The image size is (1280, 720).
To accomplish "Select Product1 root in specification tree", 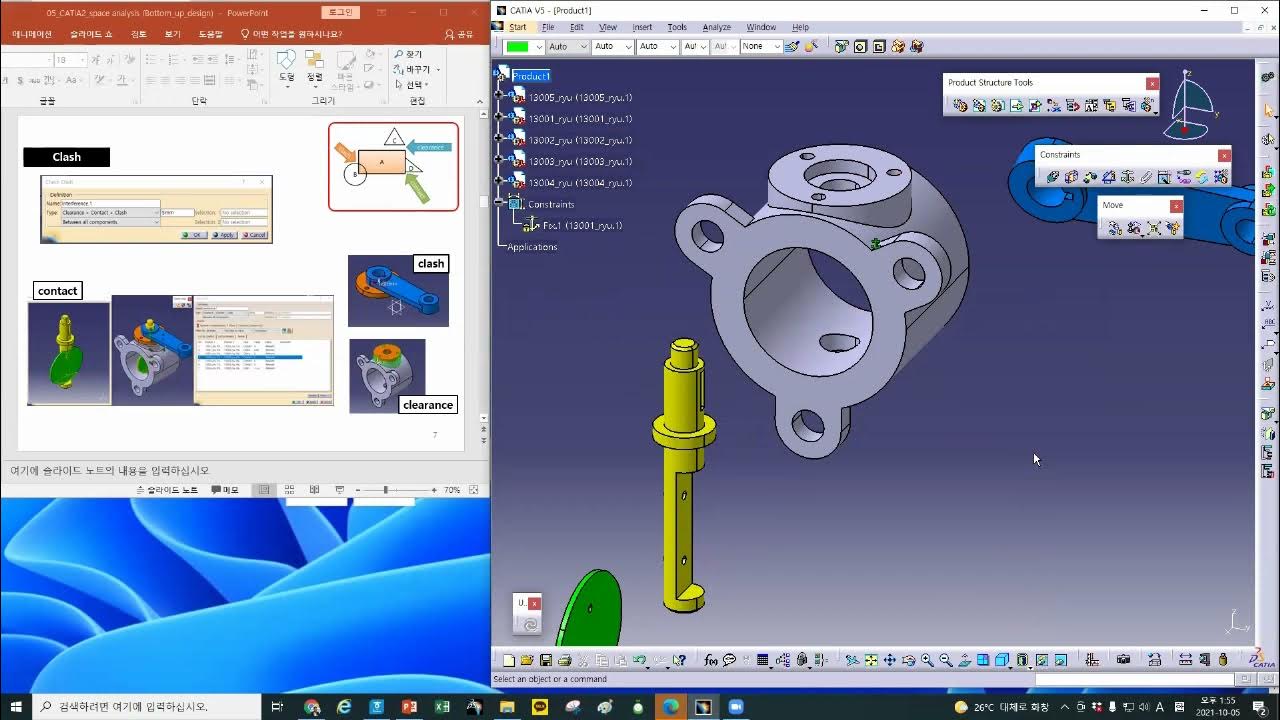I will pos(531,76).
